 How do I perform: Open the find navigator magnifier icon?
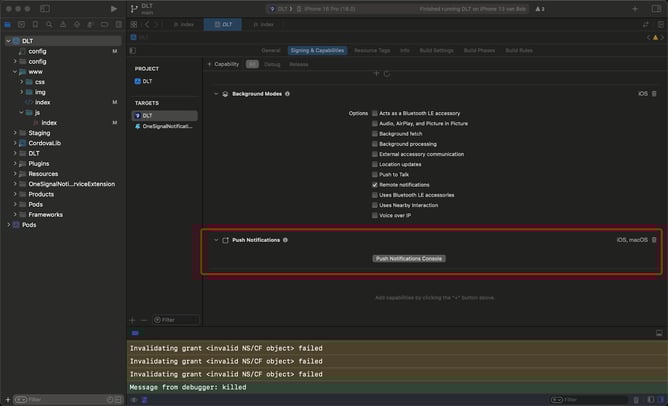[x=49, y=25]
